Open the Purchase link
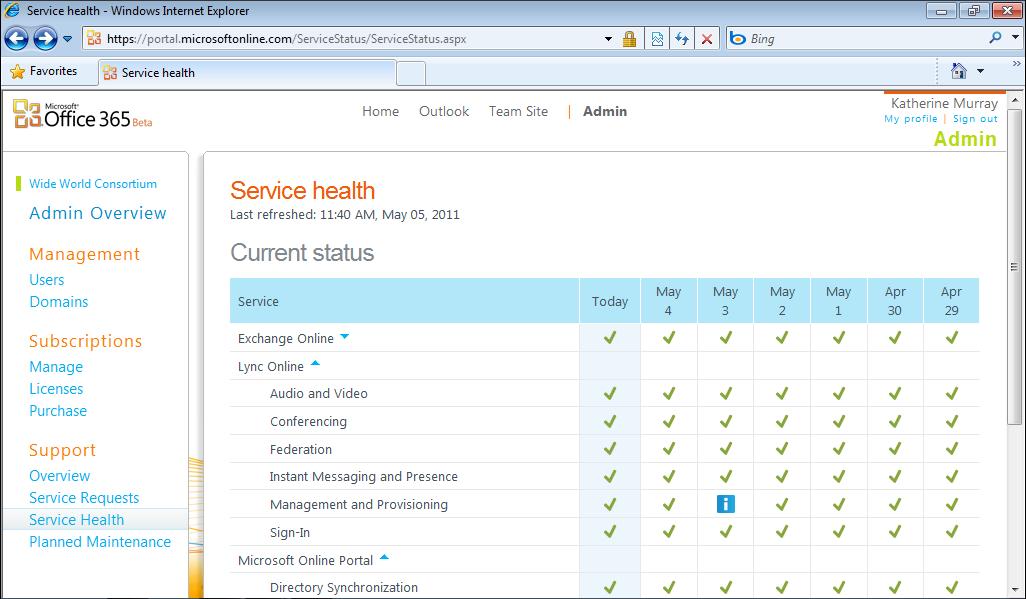The image size is (1026, 599). [58, 411]
